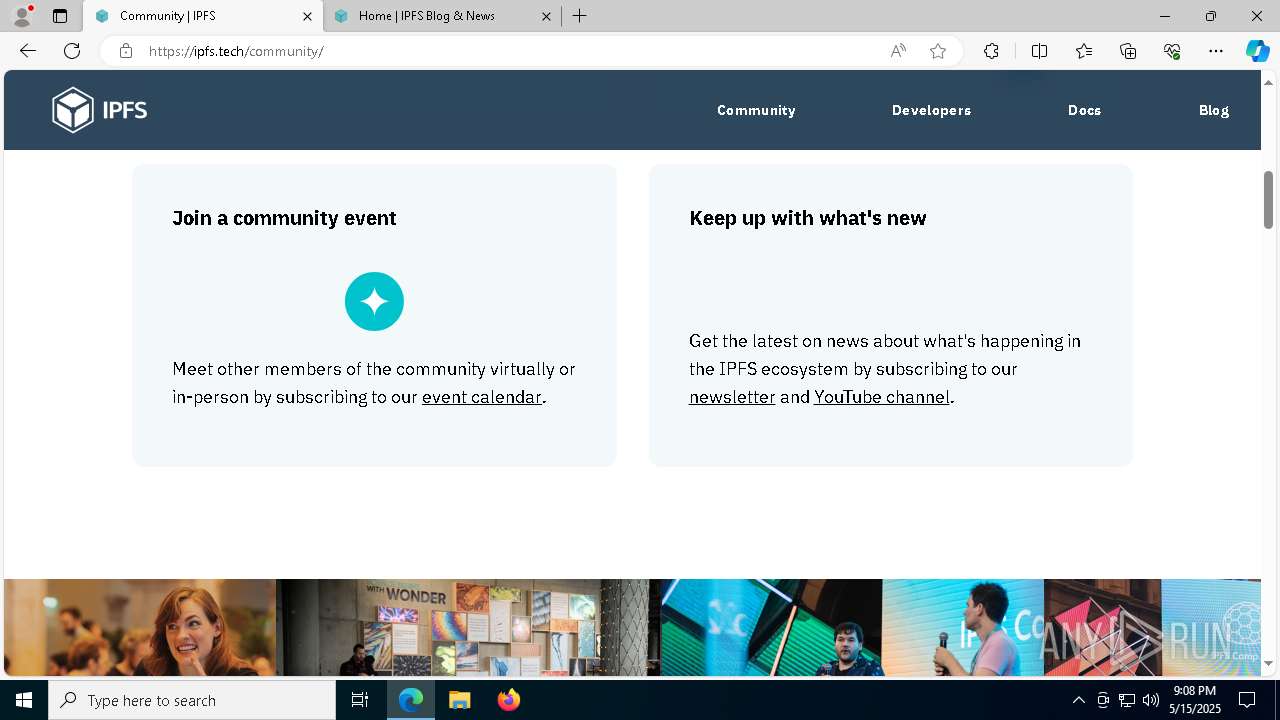Image resolution: width=1280 pixels, height=720 pixels.
Task: Refresh the page
Action: [x=72, y=51]
